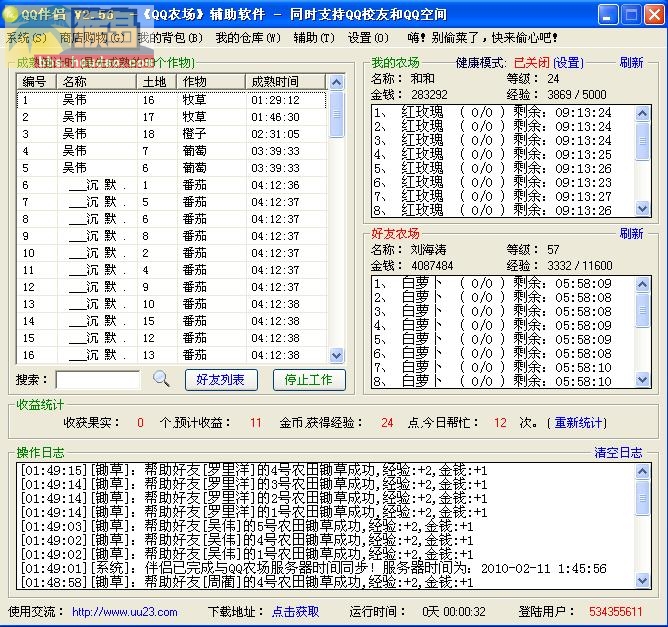Click scroll-up arrow in 操作日志
Screen dimensions: 668x627
642,471
